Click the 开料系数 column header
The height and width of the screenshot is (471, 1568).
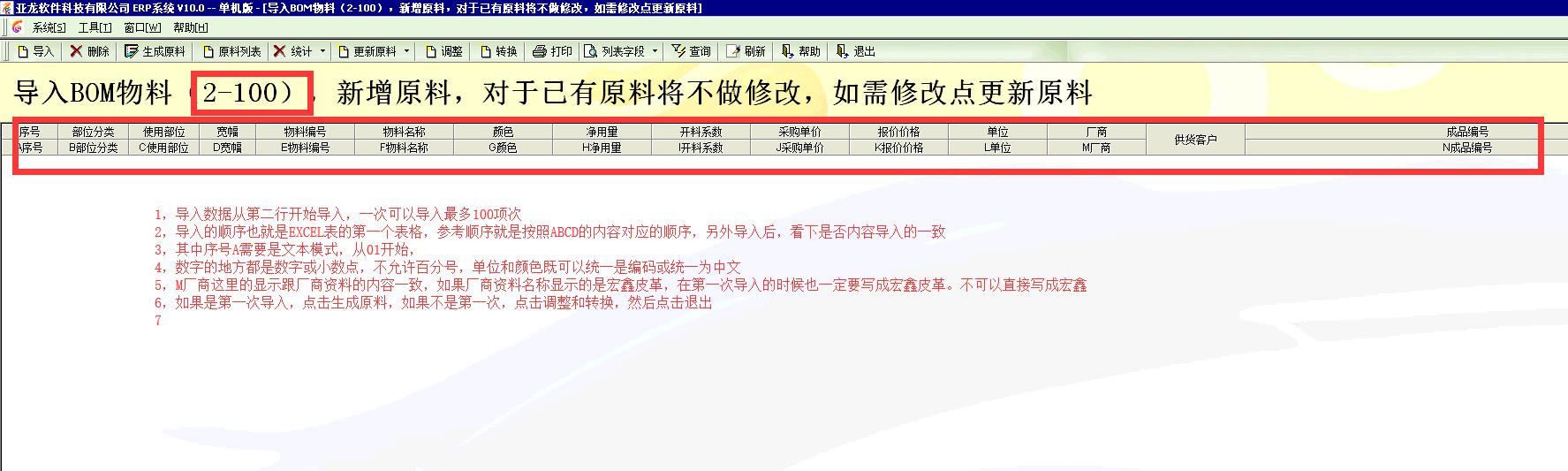(701, 132)
